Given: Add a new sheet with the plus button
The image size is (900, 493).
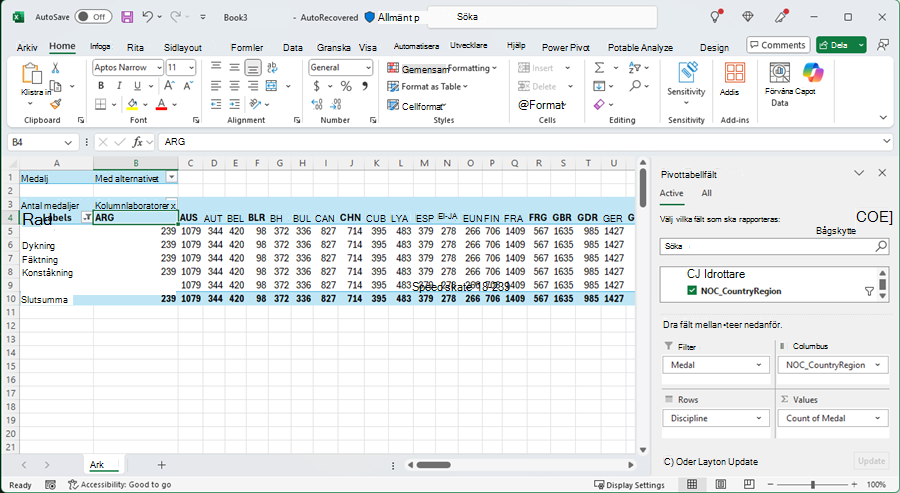Looking at the screenshot, I should 161,465.
